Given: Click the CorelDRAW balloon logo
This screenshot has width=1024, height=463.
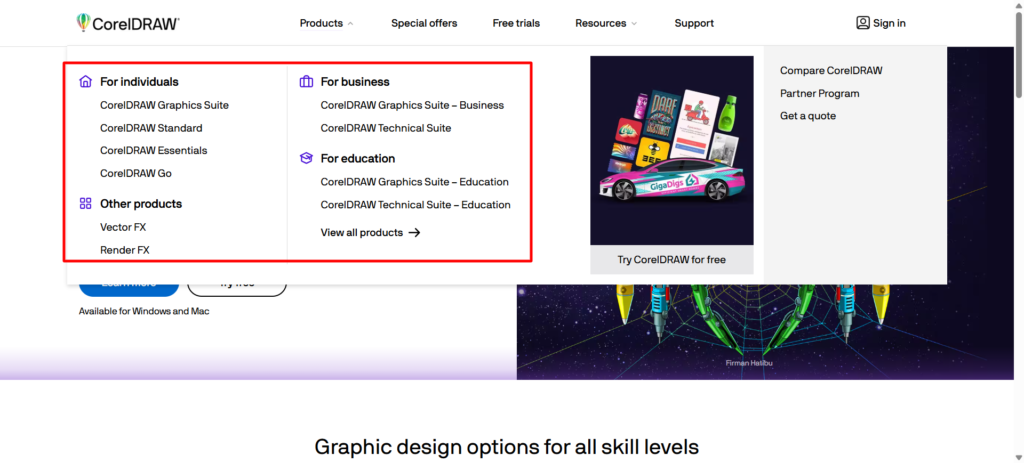Looking at the screenshot, I should coord(83,23).
